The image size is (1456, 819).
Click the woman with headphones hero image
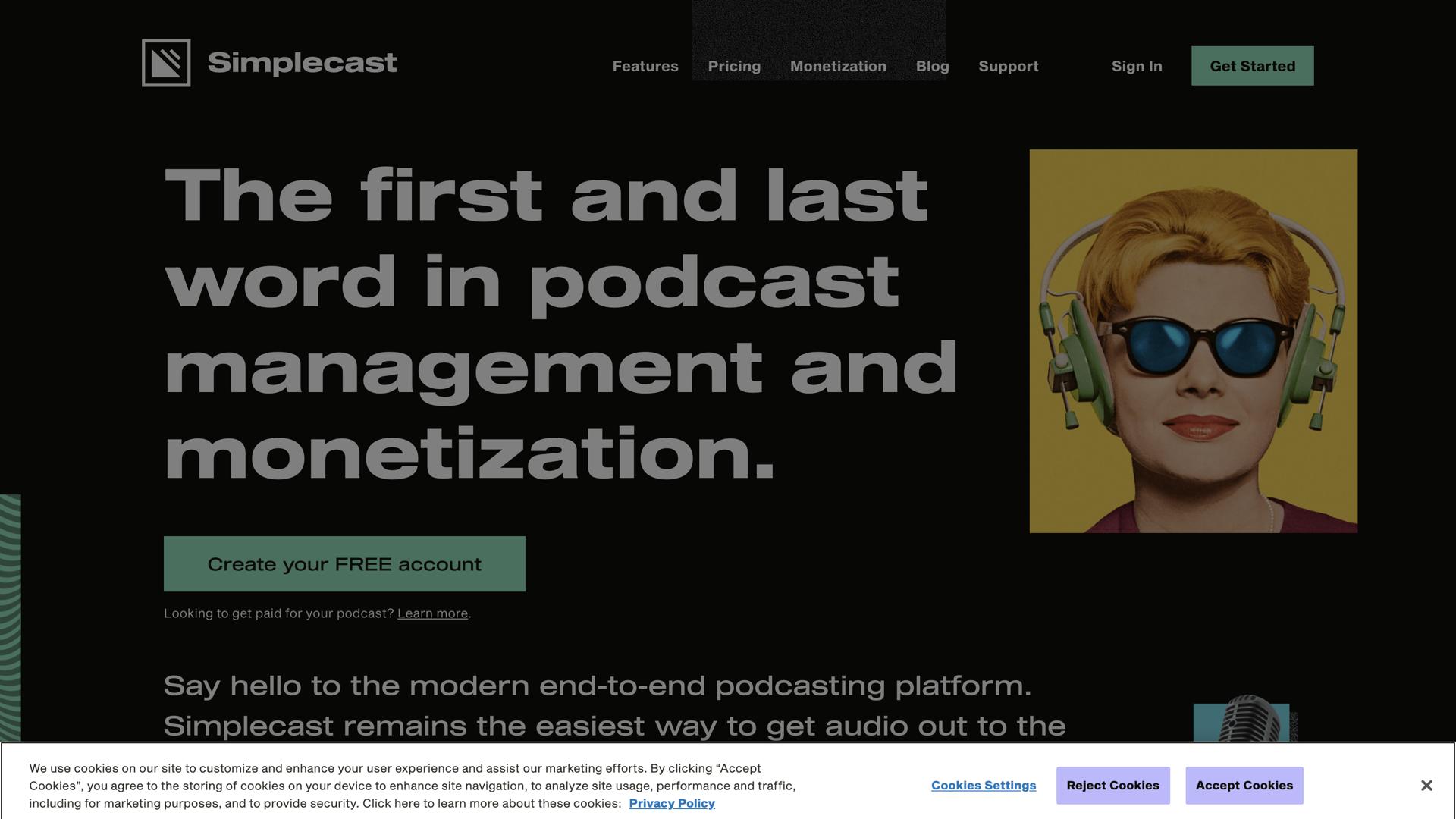1193,341
